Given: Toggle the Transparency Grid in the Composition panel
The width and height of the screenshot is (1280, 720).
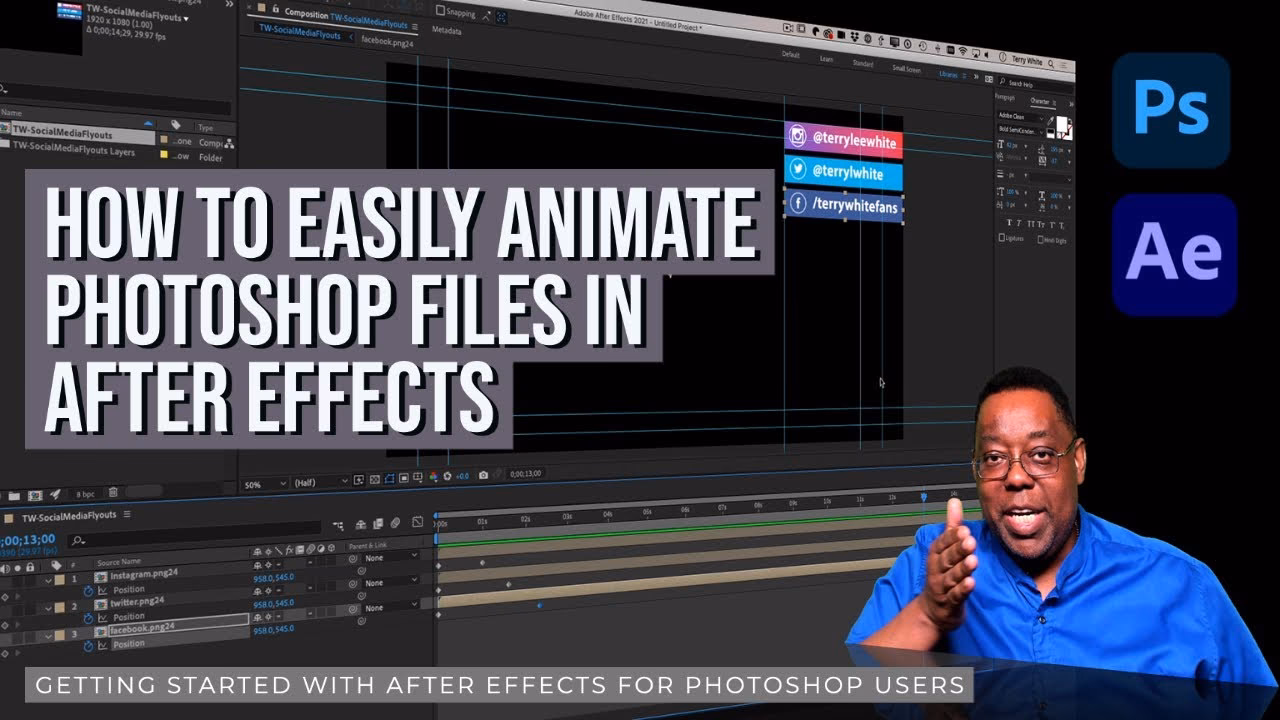Looking at the screenshot, I should click(x=375, y=477).
